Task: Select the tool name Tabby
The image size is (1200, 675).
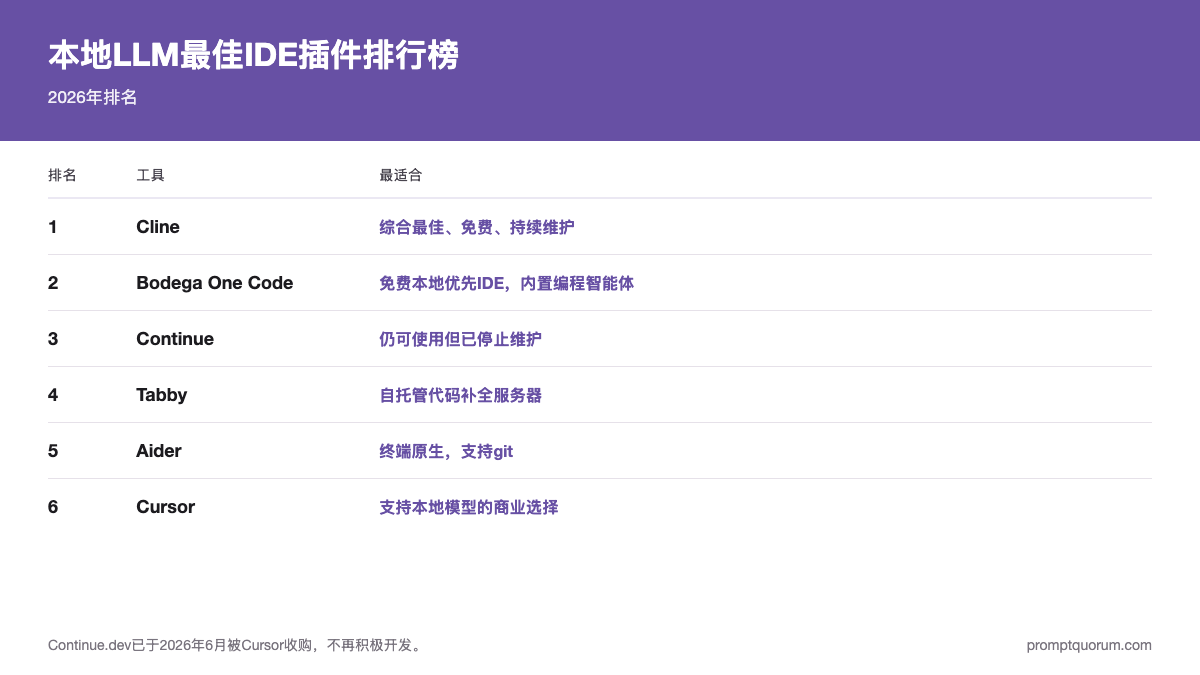Action: pyautogui.click(x=162, y=395)
